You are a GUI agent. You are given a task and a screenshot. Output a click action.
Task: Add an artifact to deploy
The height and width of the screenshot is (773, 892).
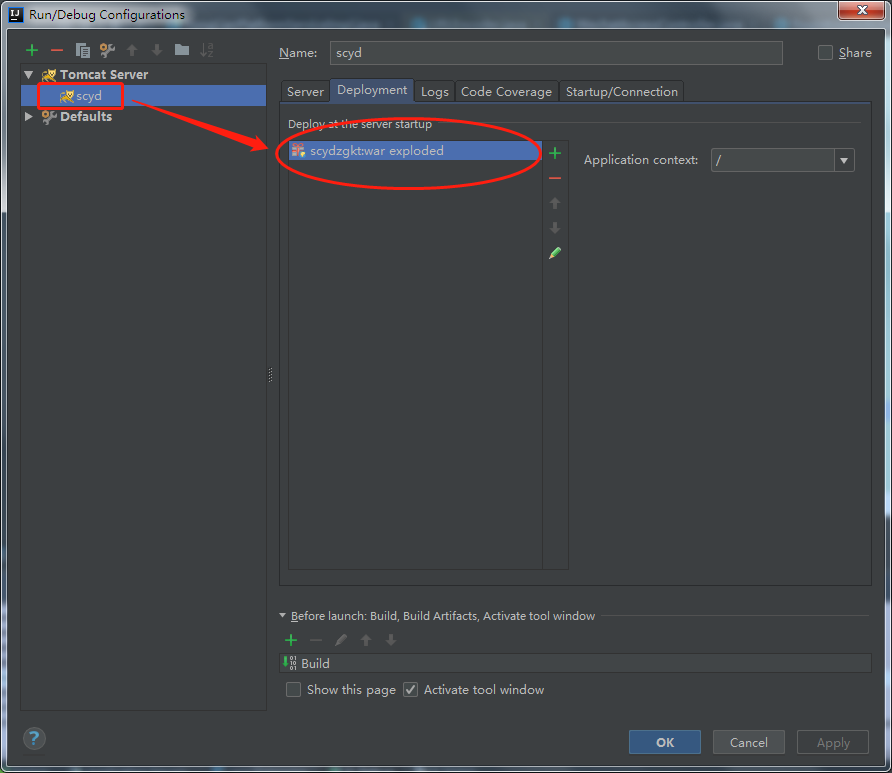(555, 152)
